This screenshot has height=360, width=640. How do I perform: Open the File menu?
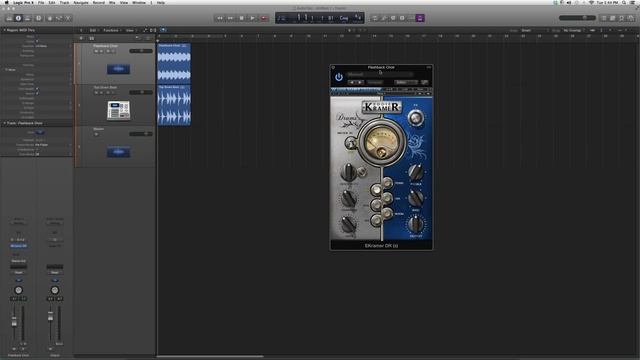click(41, 2)
